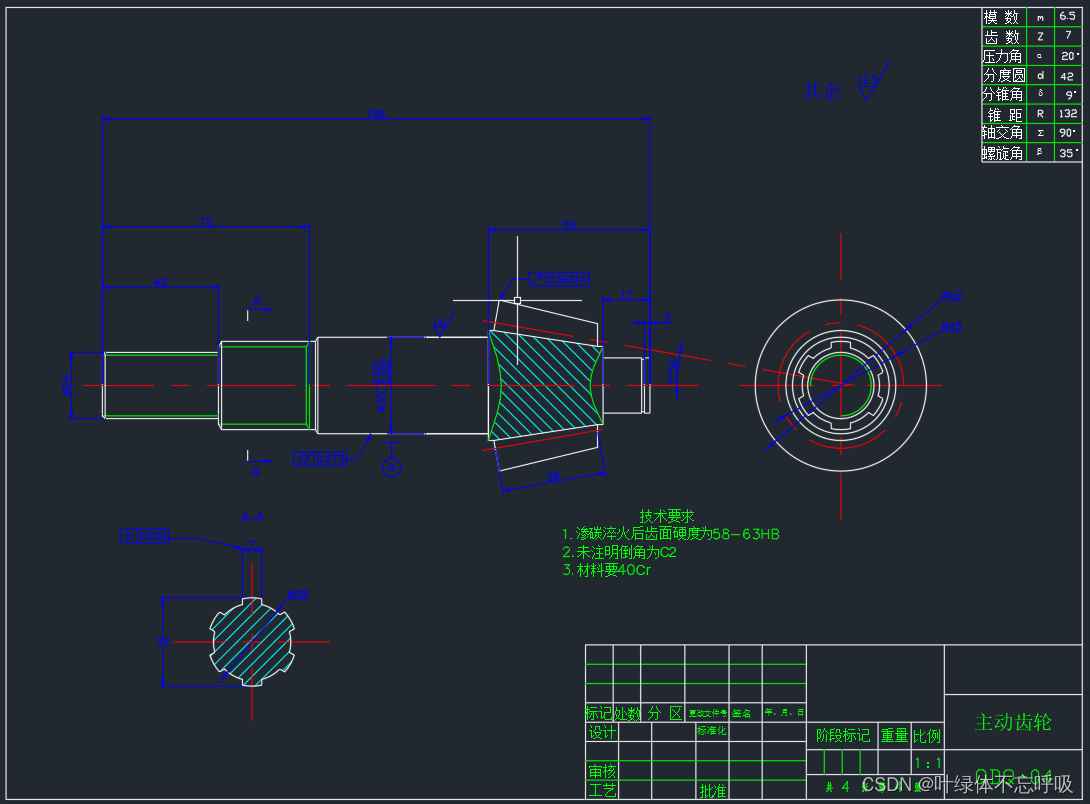The height and width of the screenshot is (804, 1090).
Task: Select the 20° pressure angle value
Action: [1068, 56]
